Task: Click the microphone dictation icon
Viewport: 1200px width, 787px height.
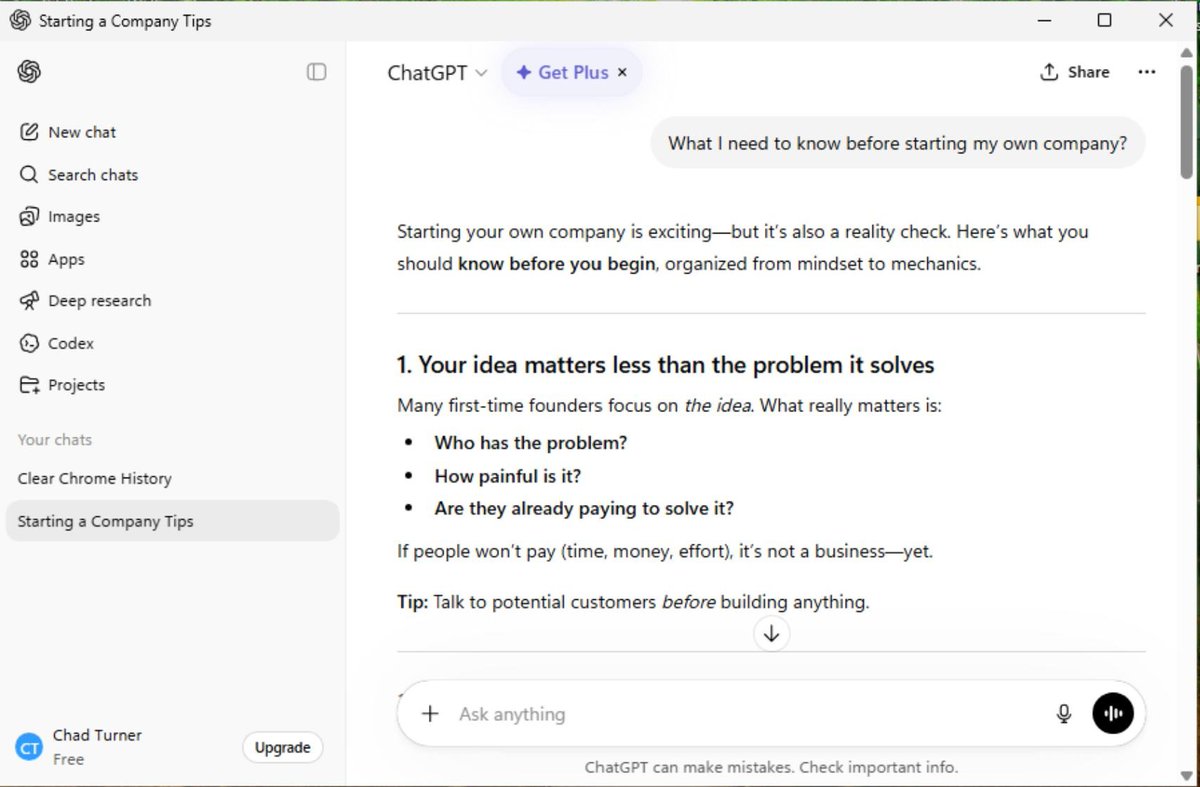Action: 1064,714
